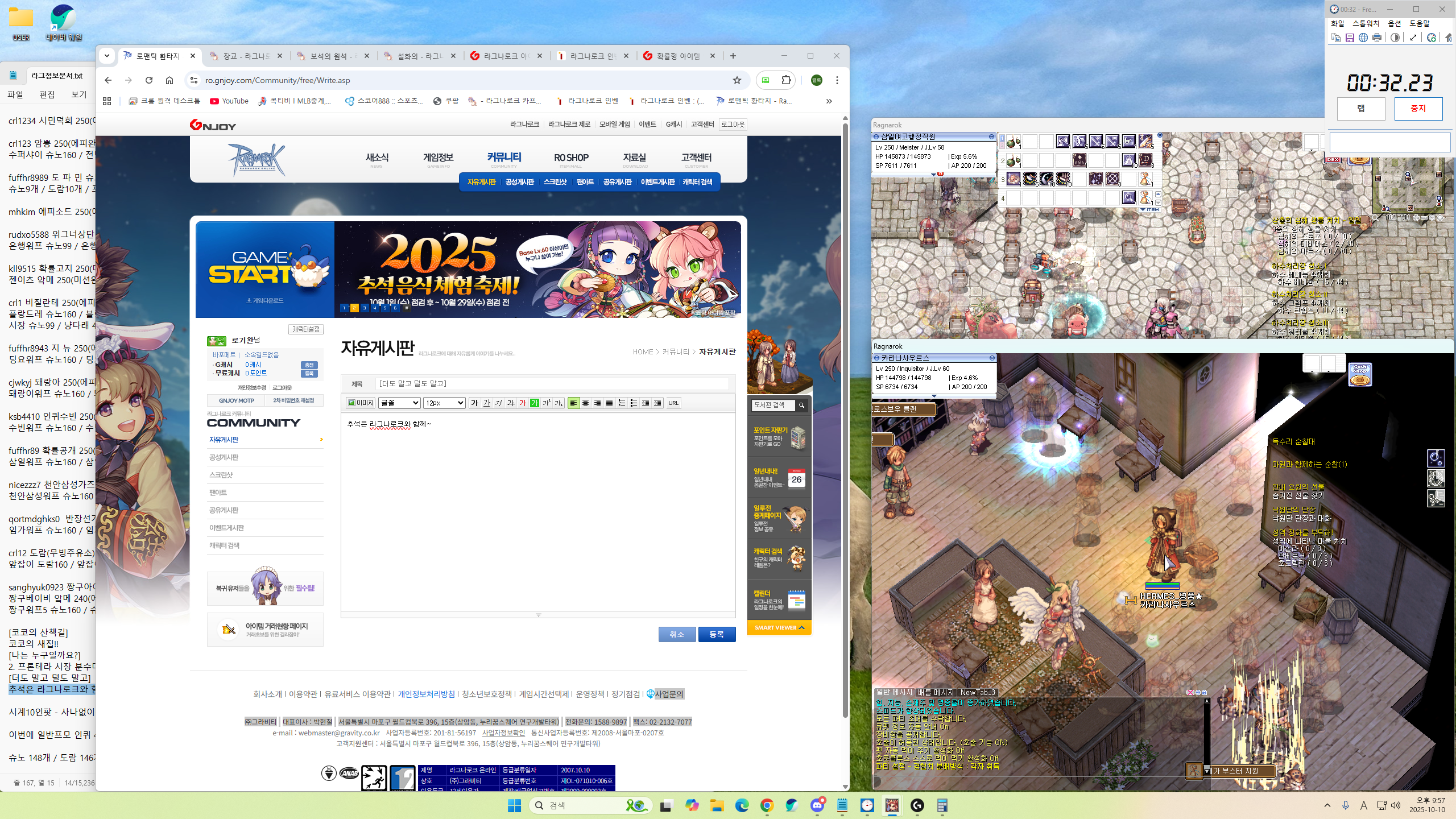Toggle bold text formatting in editor
This screenshot has width=1456, height=819.
click(475, 403)
